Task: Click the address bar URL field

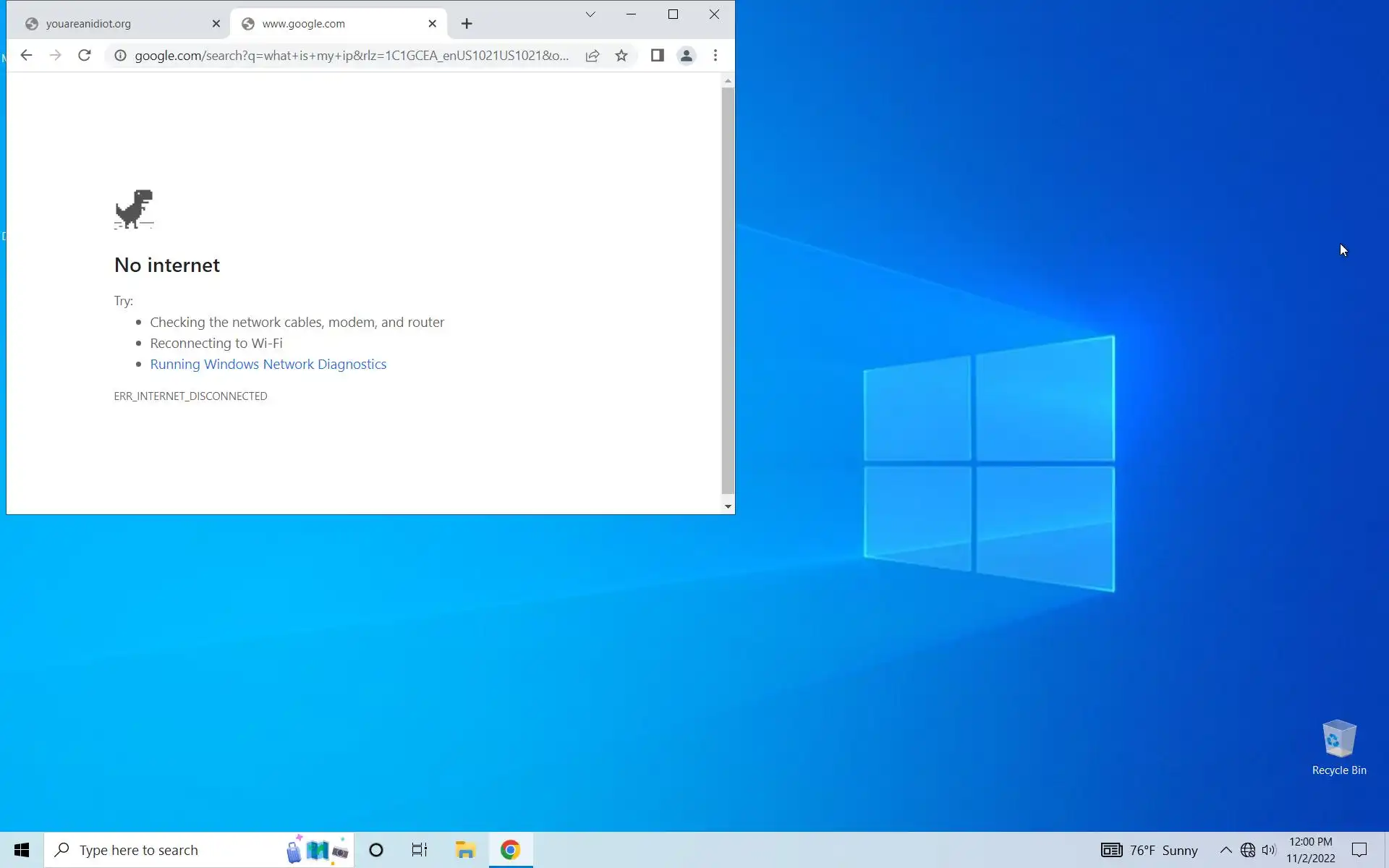Action: [351, 56]
